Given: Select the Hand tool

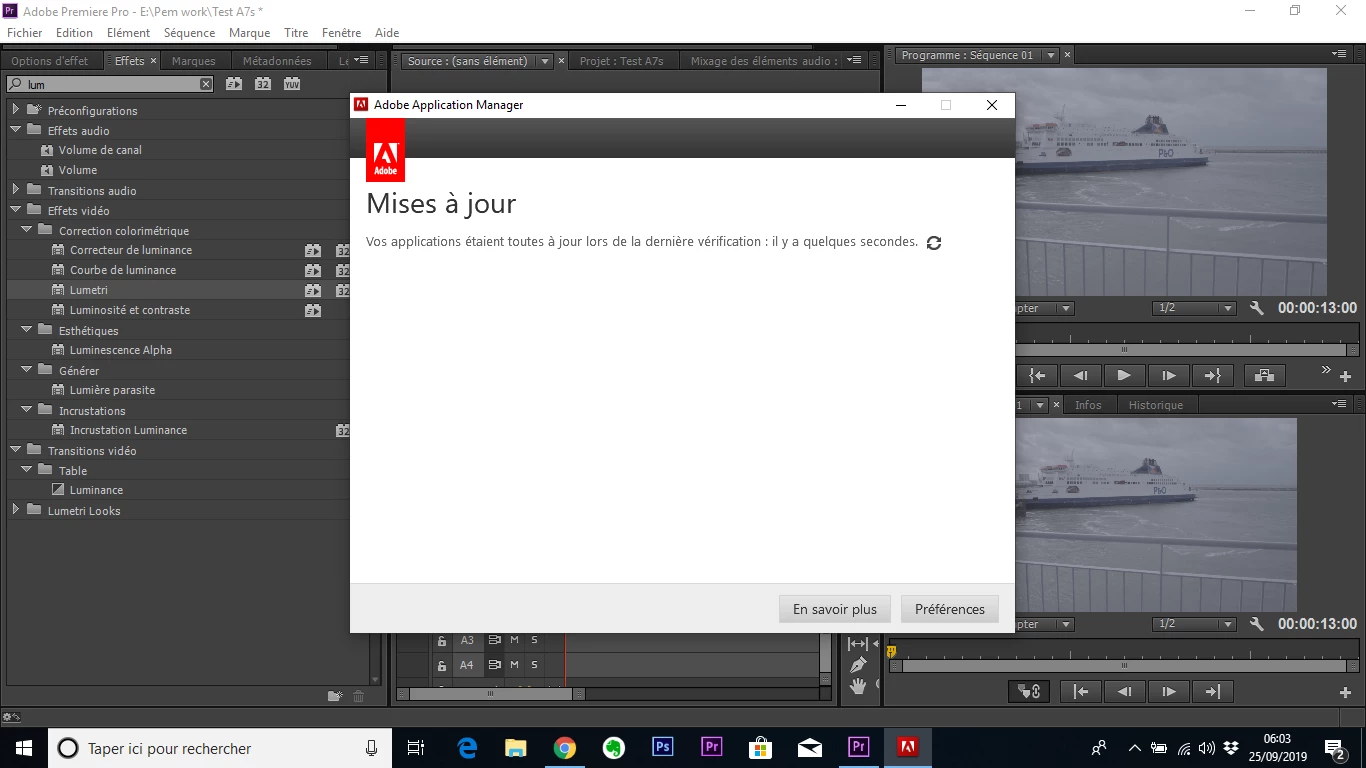Looking at the screenshot, I should click(858, 686).
